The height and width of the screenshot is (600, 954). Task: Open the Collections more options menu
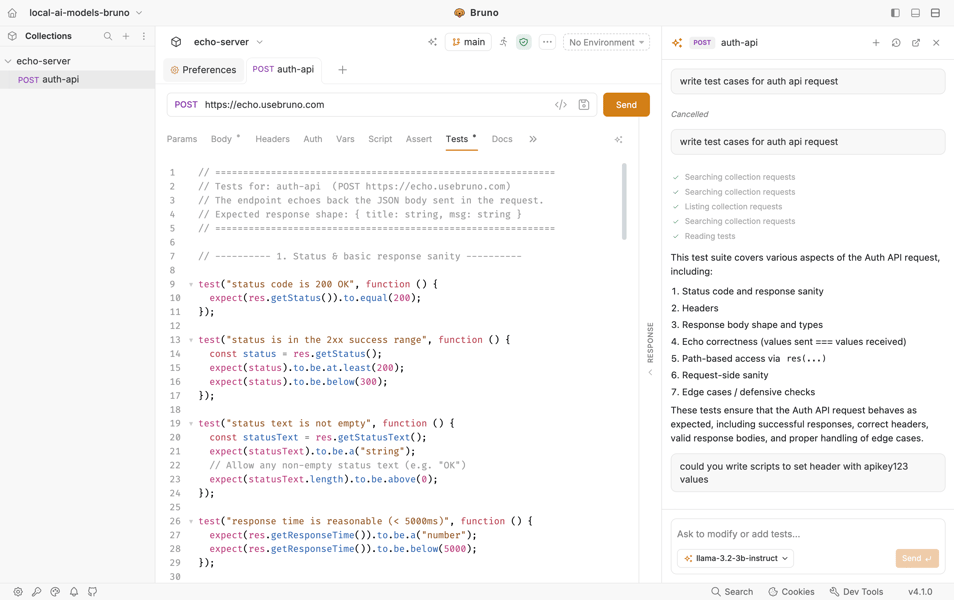pyautogui.click(x=144, y=37)
